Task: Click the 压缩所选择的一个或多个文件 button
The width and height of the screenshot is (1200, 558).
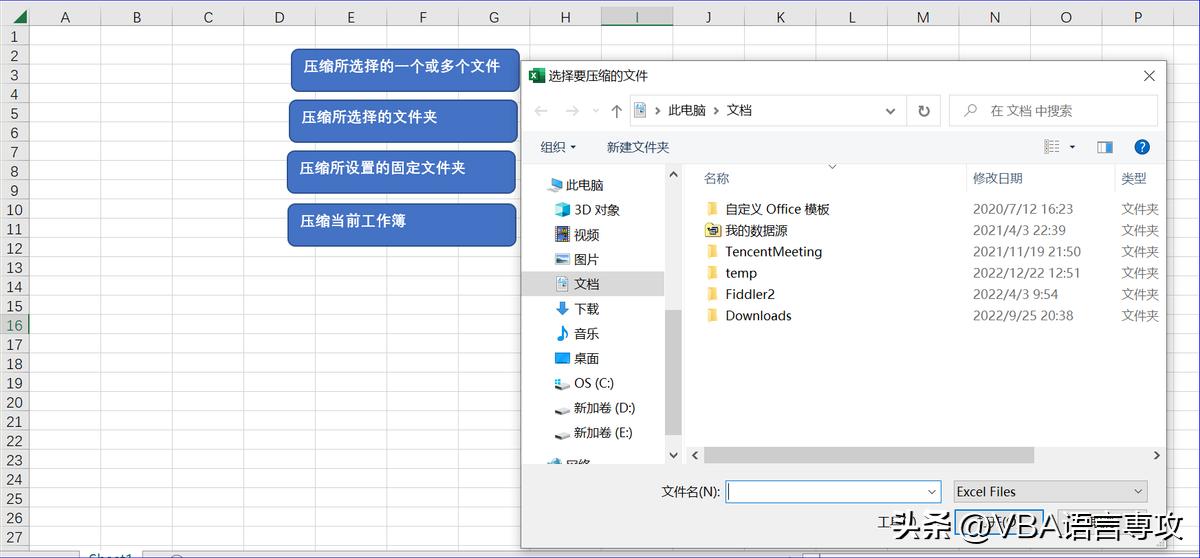Action: pyautogui.click(x=405, y=68)
